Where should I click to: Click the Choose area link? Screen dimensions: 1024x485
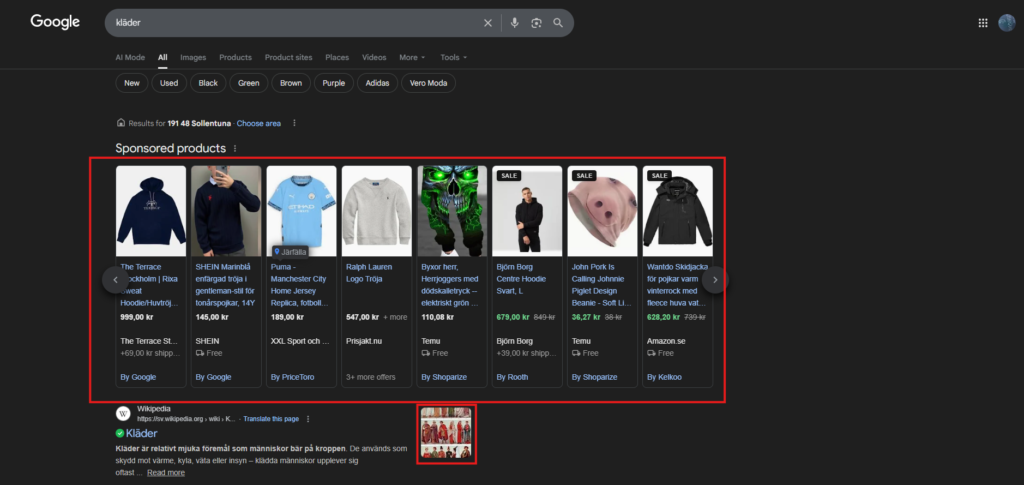pos(258,123)
